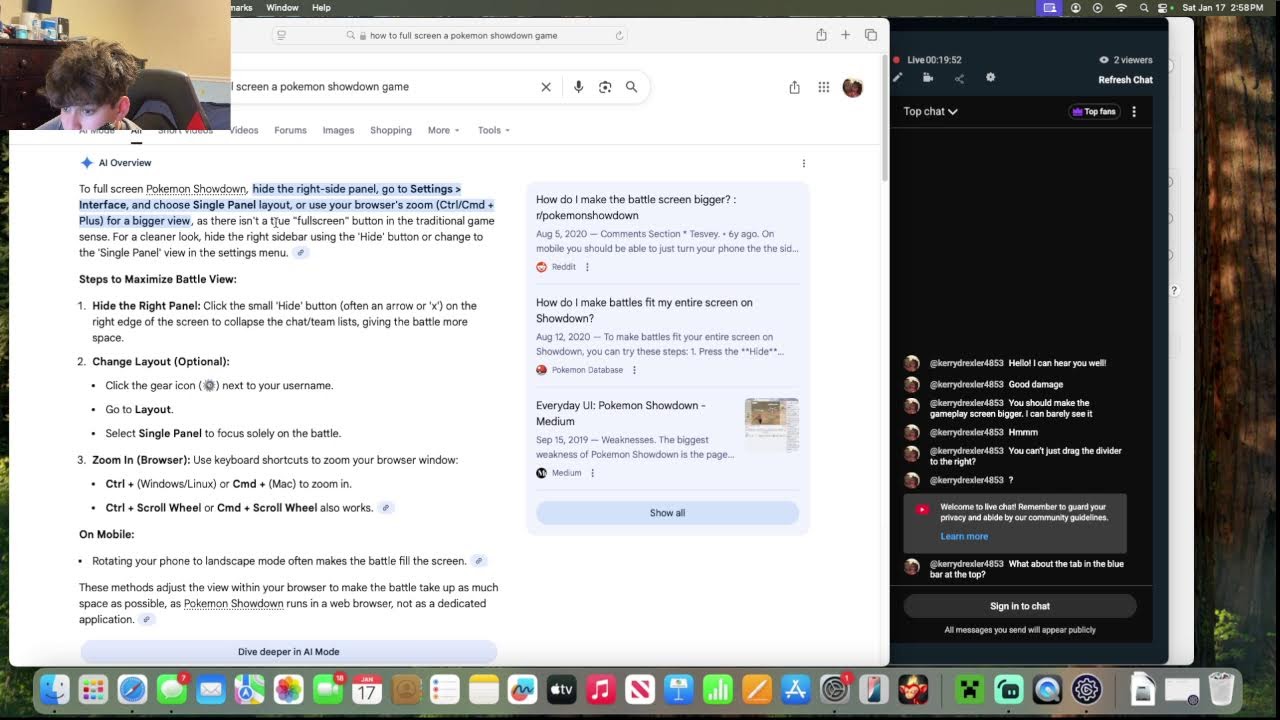Click source chip after Scroll Wheel sentence
Viewport: 1280px width, 720px height.
(x=385, y=508)
